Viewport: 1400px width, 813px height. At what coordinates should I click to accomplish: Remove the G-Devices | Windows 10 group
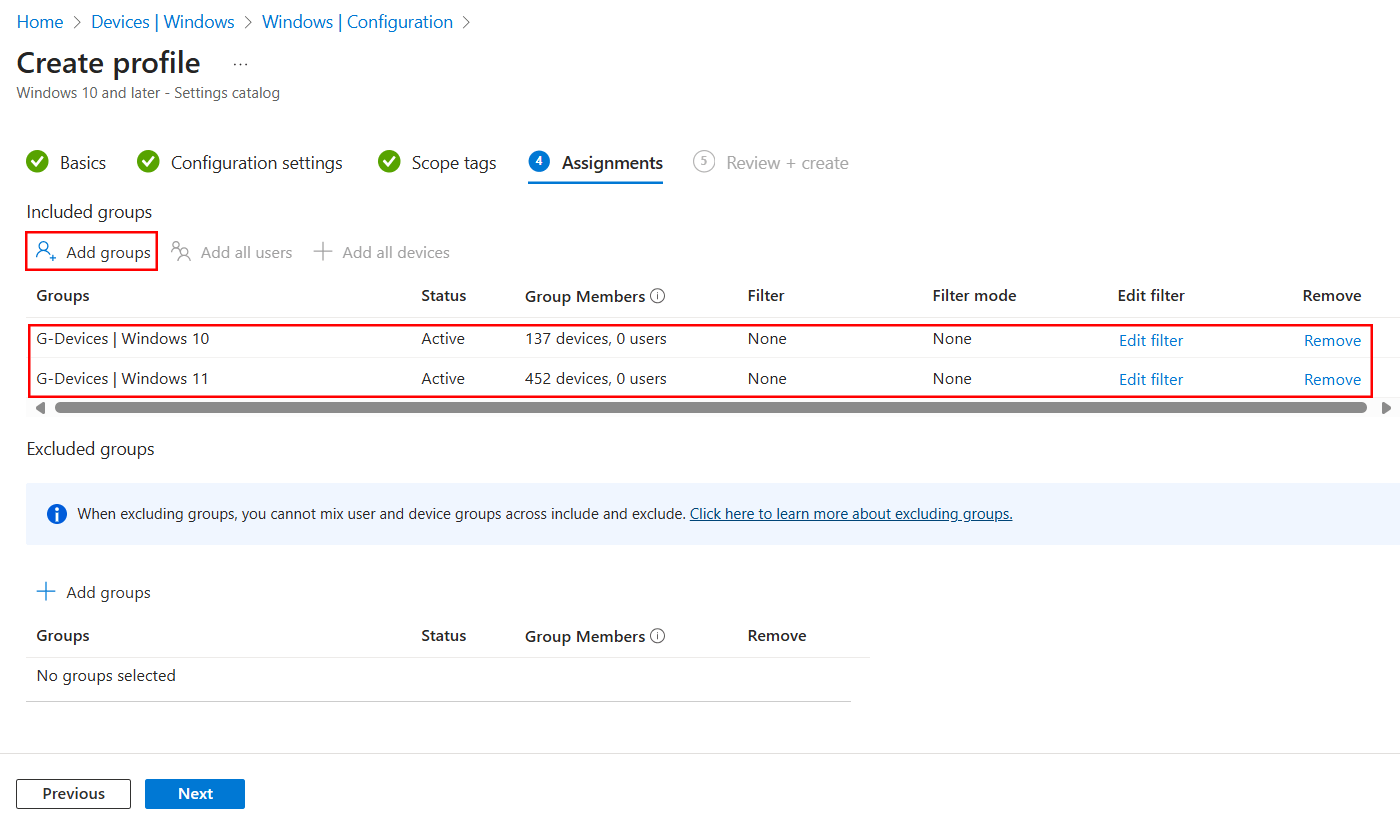[x=1332, y=340]
